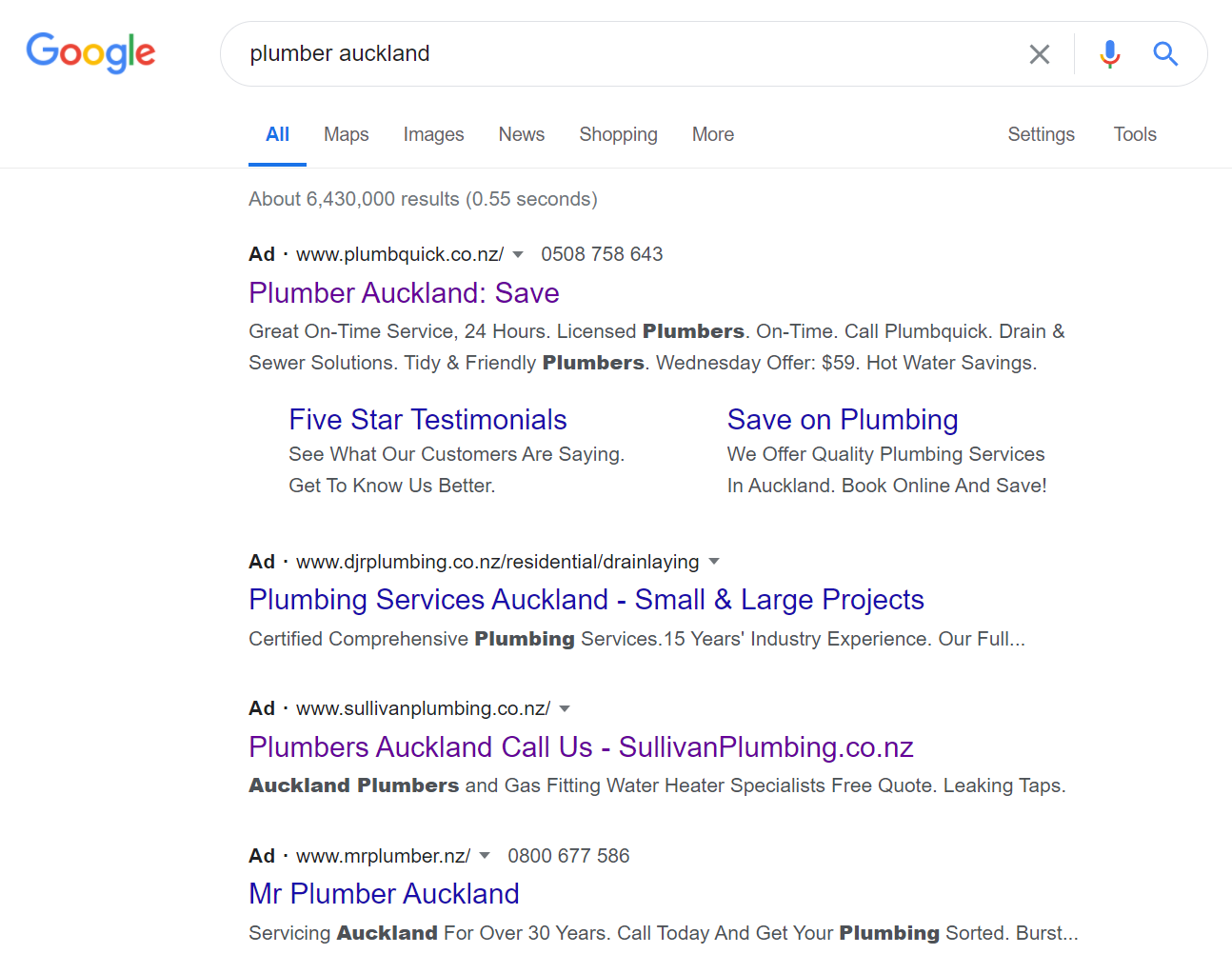Open the News results tab
This screenshot has height=974, width=1232.
[522, 134]
